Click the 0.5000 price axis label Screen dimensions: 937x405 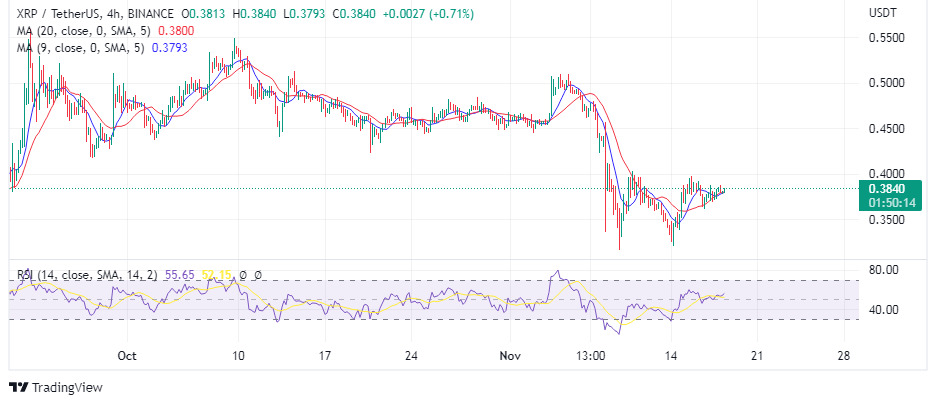(884, 83)
